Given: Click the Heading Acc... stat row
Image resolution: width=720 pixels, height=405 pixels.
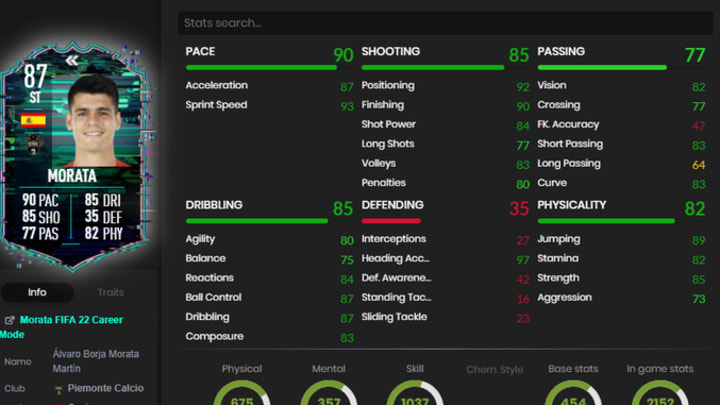Looking at the screenshot, I should pos(445,259).
